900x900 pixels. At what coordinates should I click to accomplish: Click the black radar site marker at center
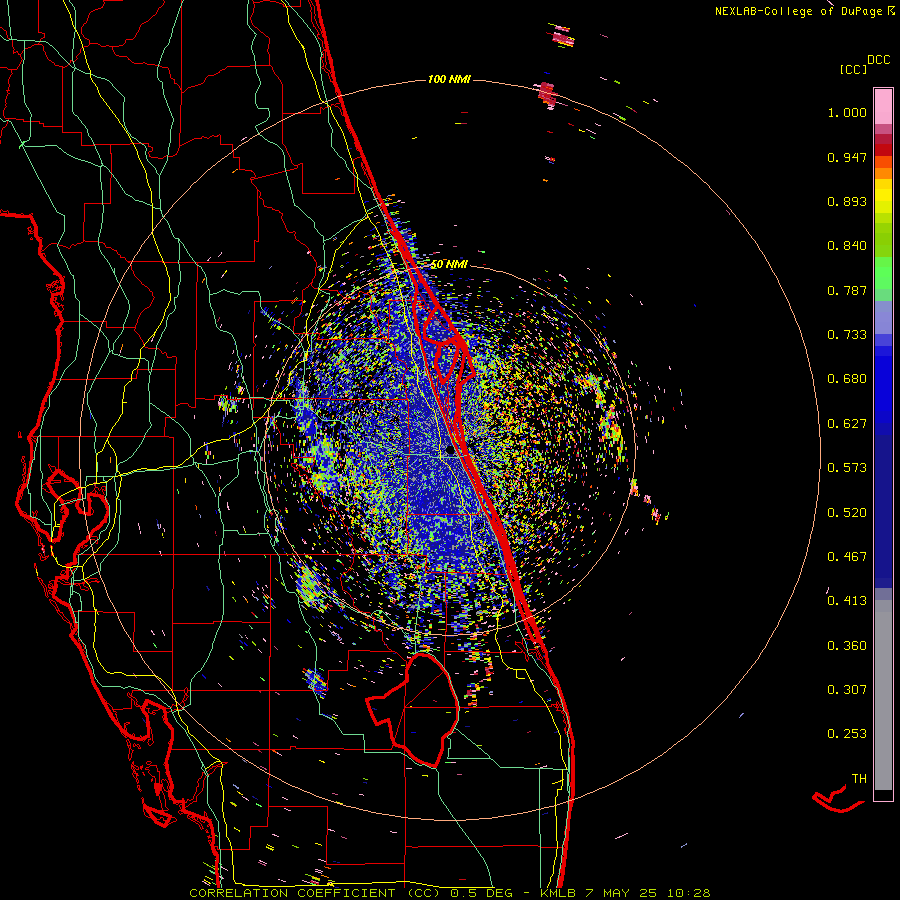(x=451, y=451)
